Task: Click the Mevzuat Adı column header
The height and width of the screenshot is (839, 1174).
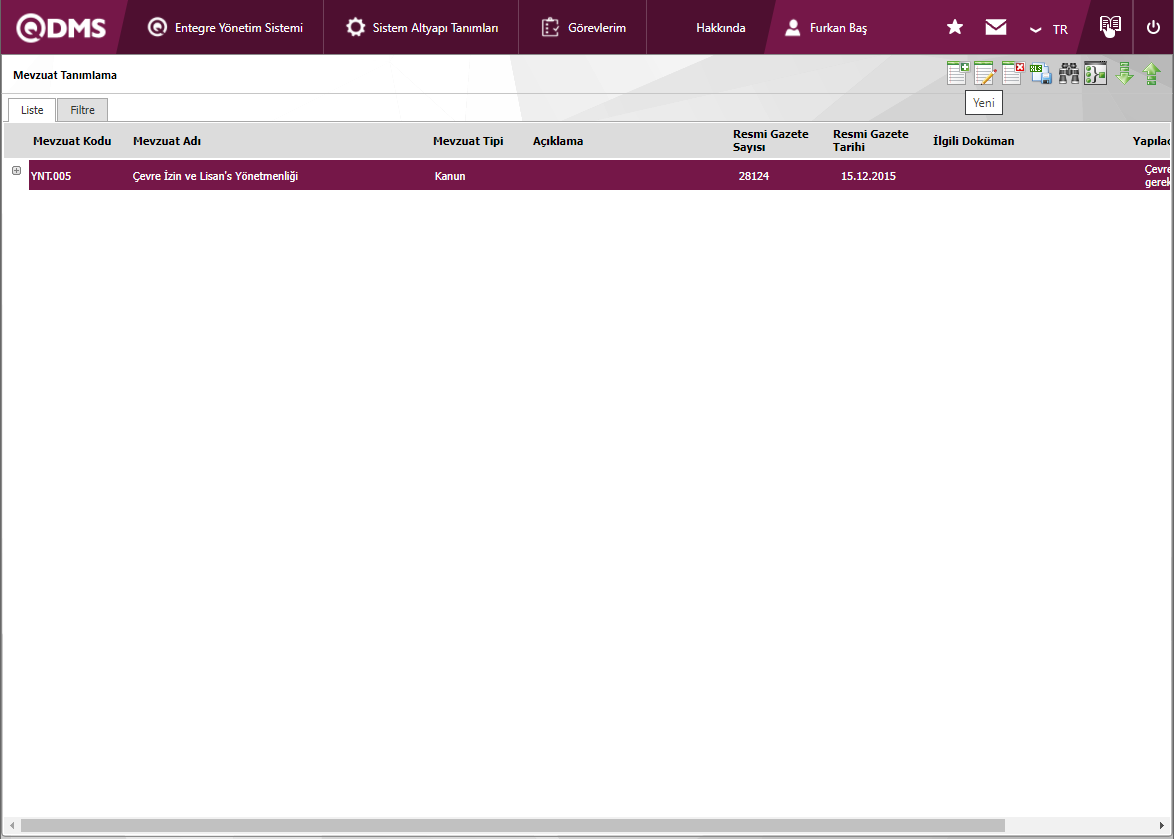Action: [x=167, y=141]
